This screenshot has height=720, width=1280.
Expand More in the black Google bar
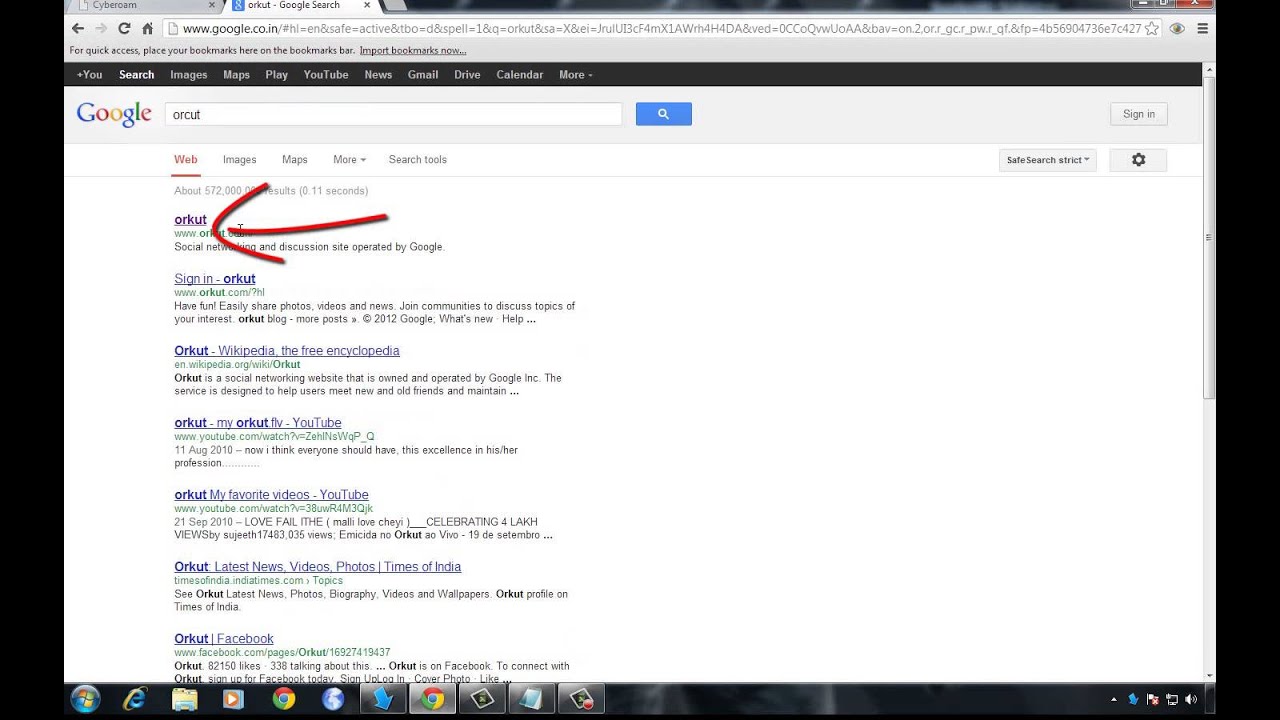coord(575,75)
